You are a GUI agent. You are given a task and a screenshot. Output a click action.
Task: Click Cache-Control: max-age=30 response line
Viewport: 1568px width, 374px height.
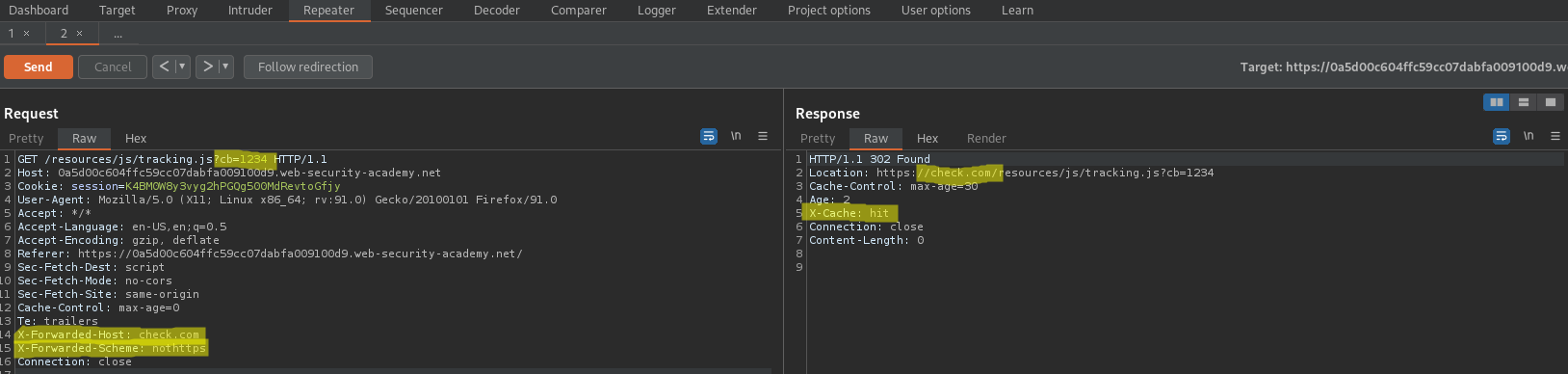coord(894,186)
